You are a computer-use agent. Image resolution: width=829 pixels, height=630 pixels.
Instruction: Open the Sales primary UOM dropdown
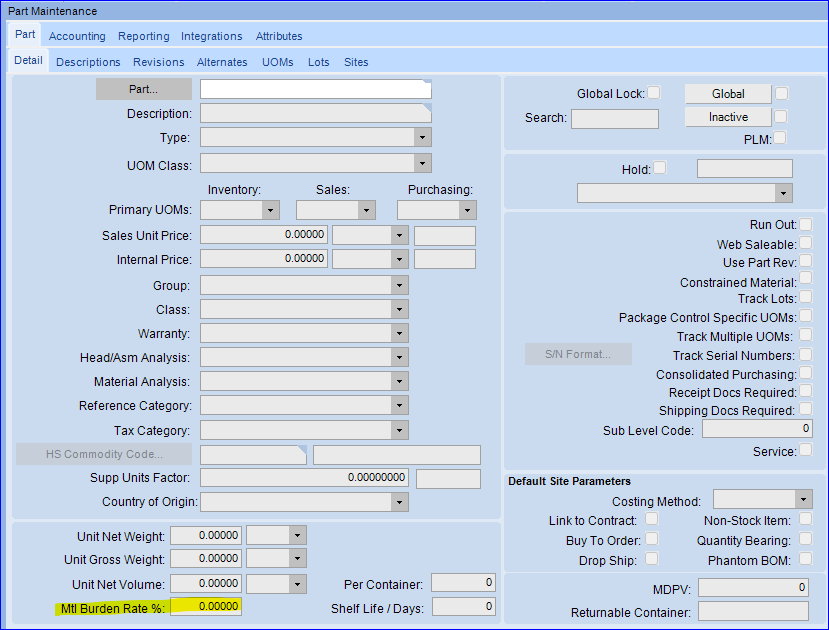(x=366, y=210)
